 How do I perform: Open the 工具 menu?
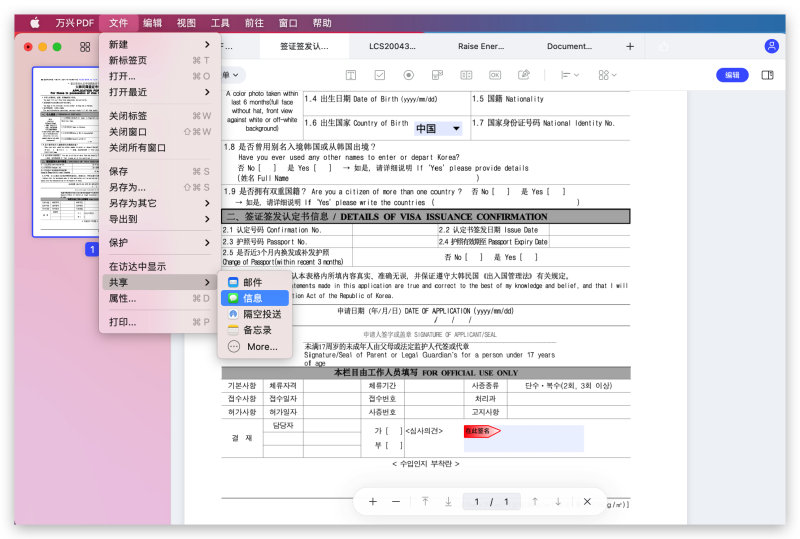(220, 23)
